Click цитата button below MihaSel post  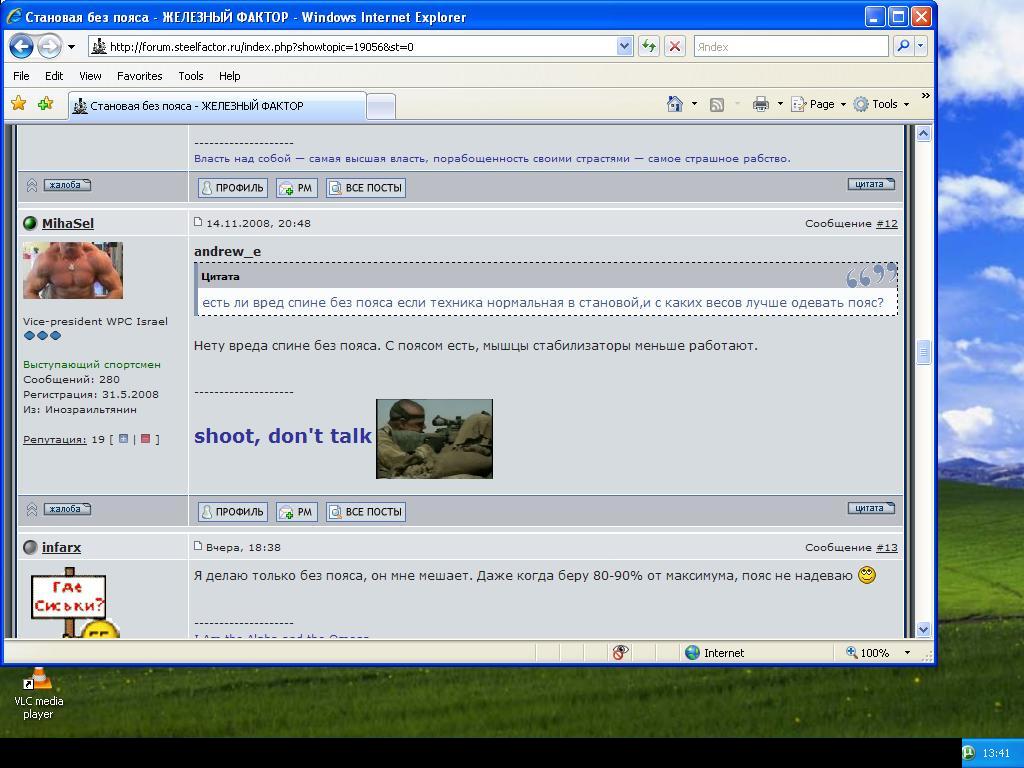[x=871, y=508]
